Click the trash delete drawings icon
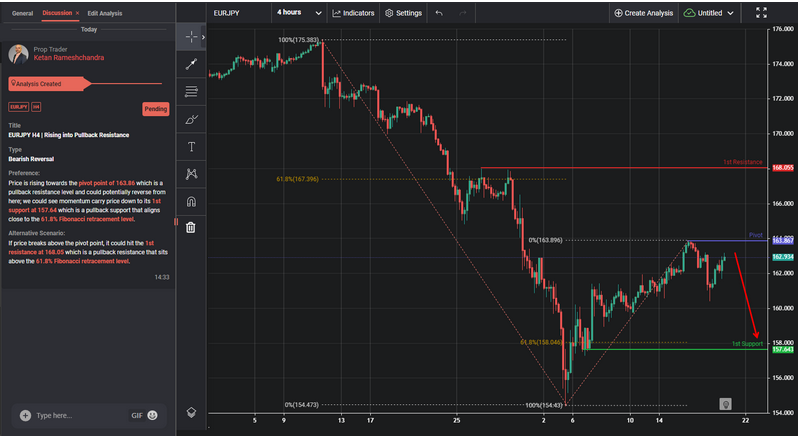Image resolution: width=800 pixels, height=436 pixels. pyautogui.click(x=191, y=227)
